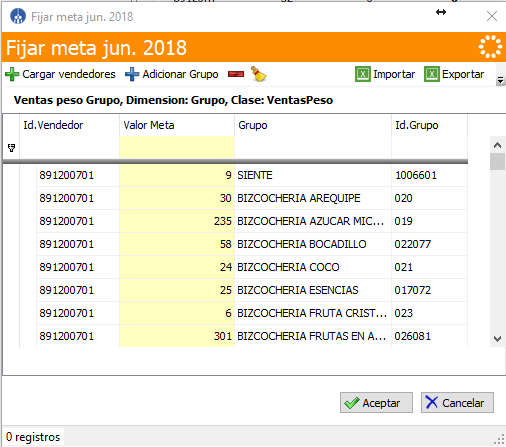Click the window resize grip corner

click(499, 440)
